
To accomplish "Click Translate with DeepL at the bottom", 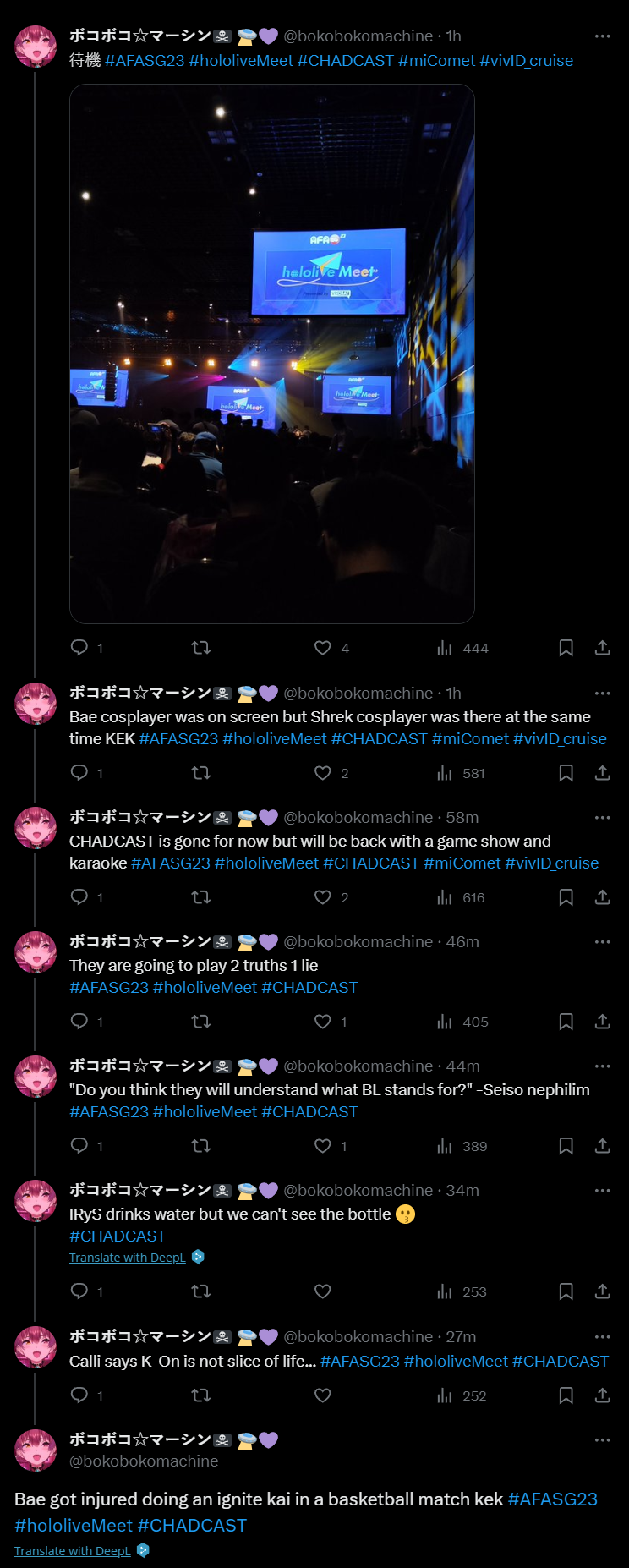I will point(73,1551).
